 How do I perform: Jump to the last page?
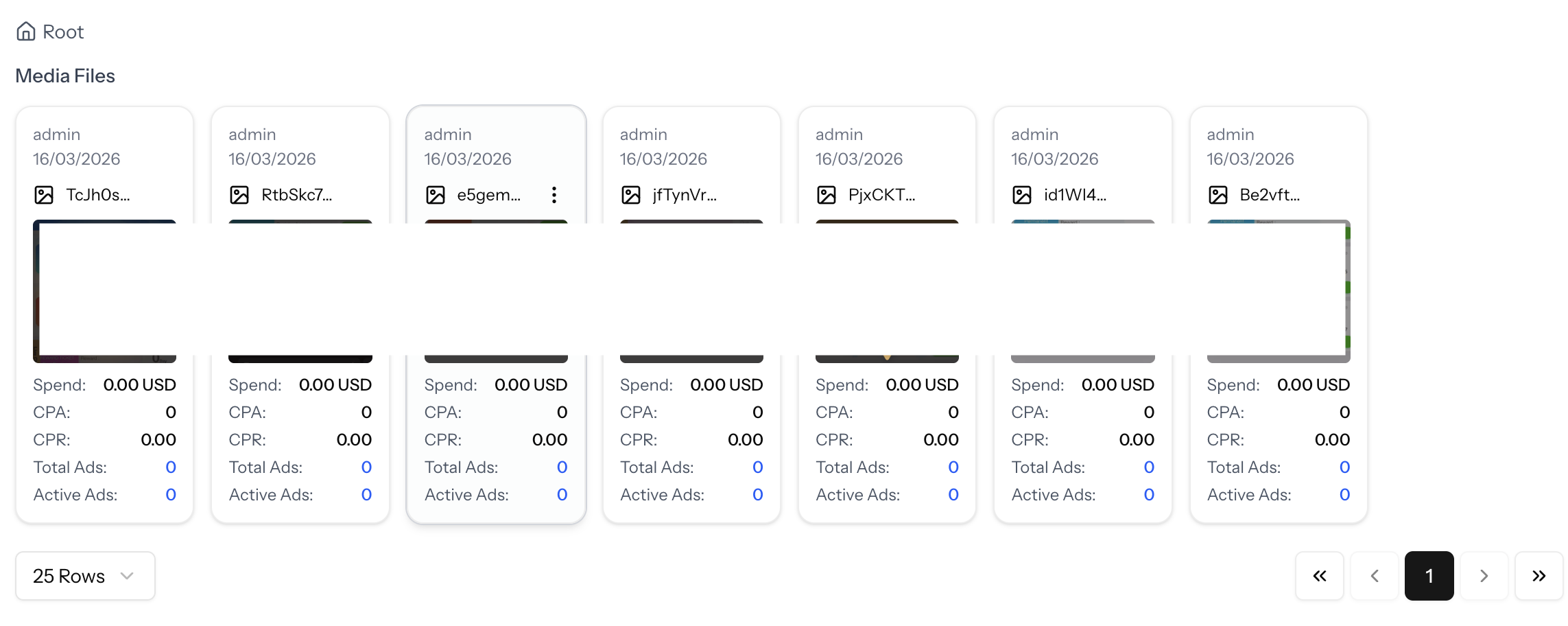(1539, 576)
